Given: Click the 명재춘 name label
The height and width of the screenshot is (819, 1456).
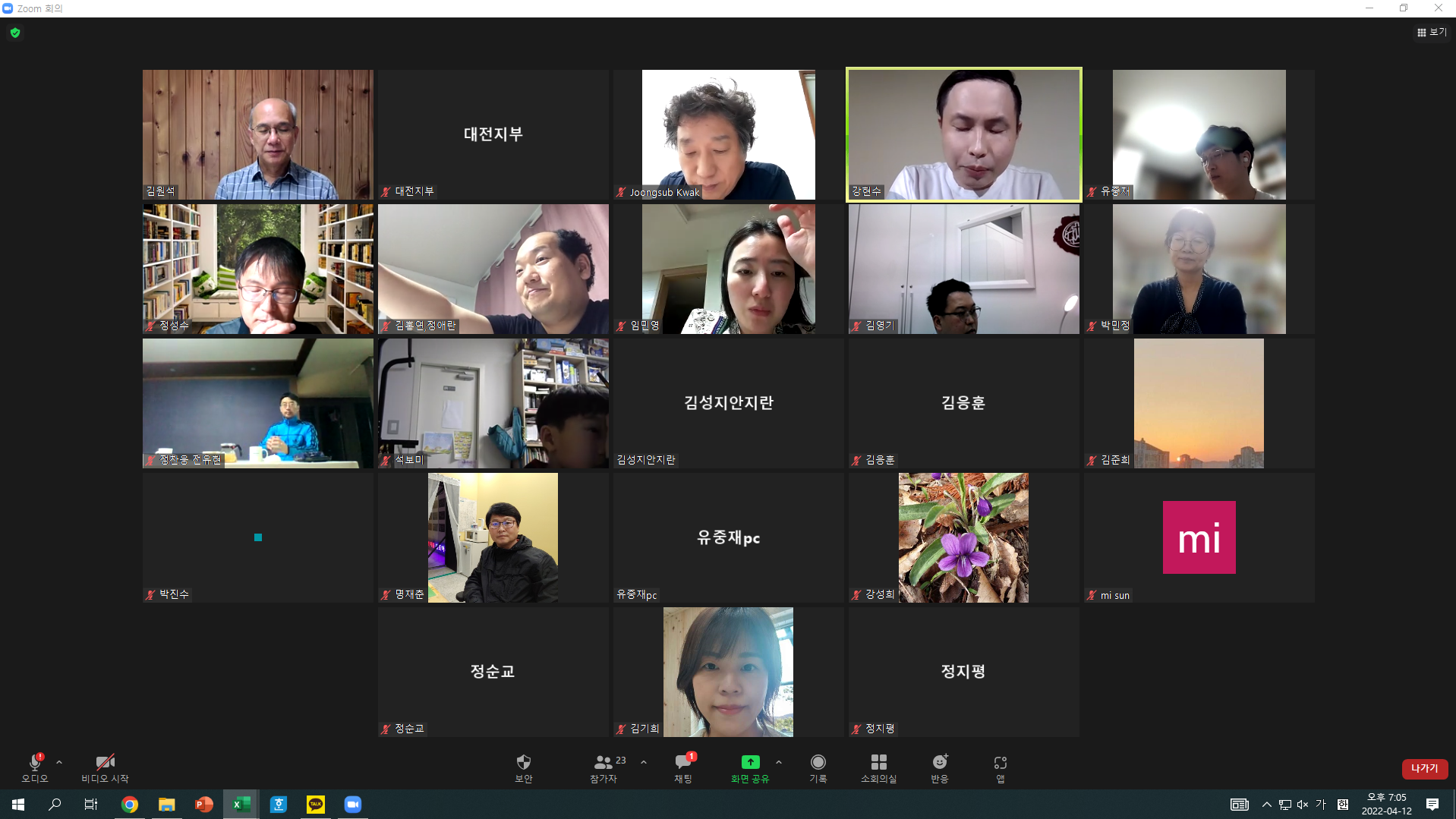Looking at the screenshot, I should pos(409,594).
